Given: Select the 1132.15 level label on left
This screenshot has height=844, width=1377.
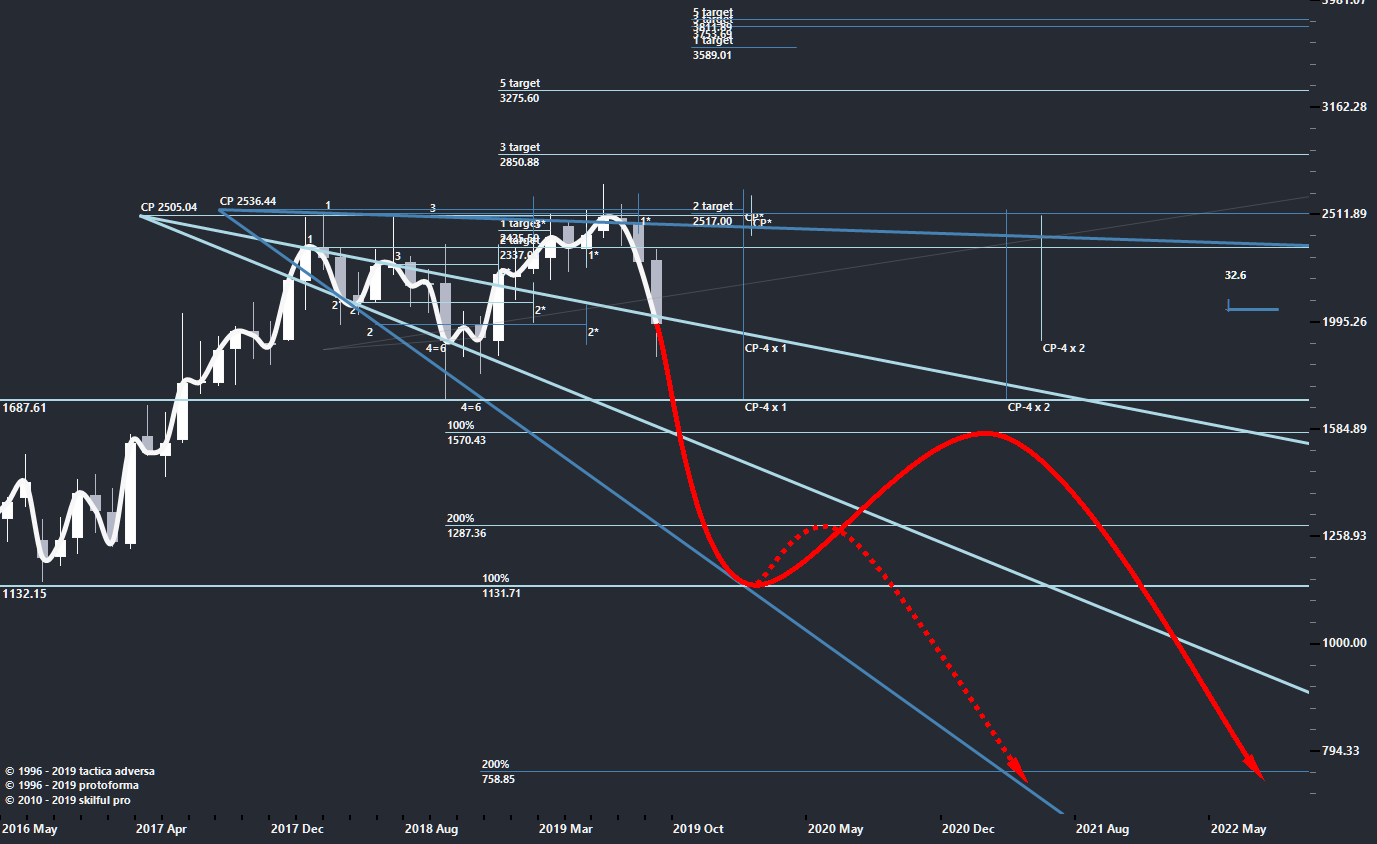Looking at the screenshot, I should coord(25,593).
